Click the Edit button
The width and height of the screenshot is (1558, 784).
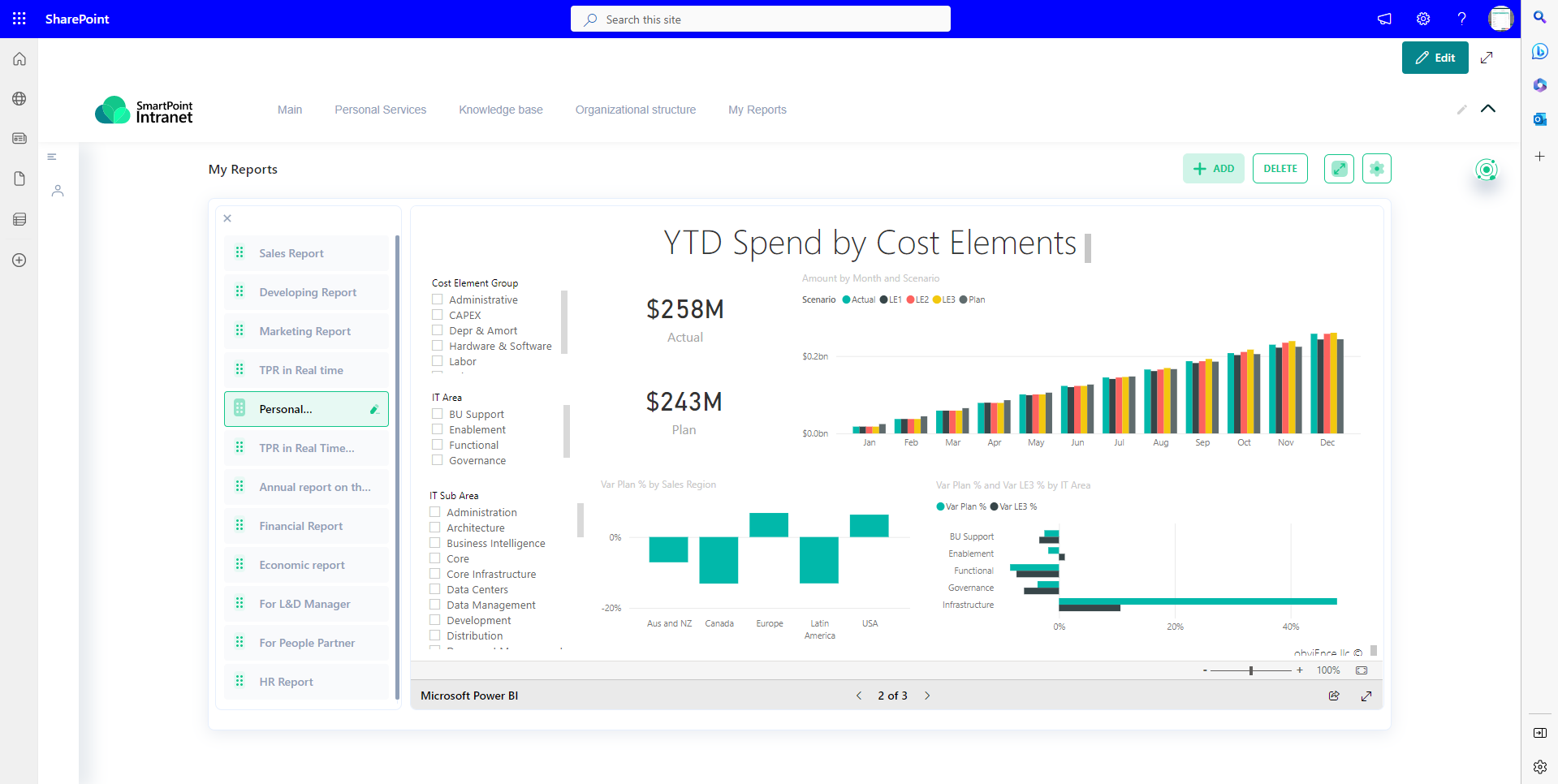pyautogui.click(x=1435, y=58)
